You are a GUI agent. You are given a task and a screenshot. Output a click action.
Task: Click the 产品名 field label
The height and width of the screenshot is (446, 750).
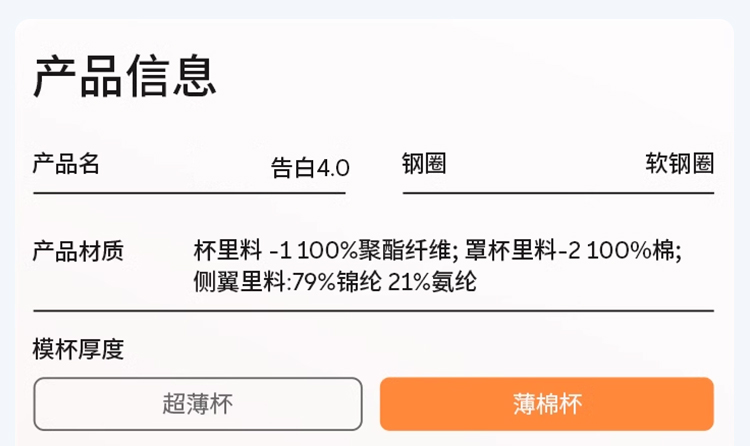(x=66, y=163)
